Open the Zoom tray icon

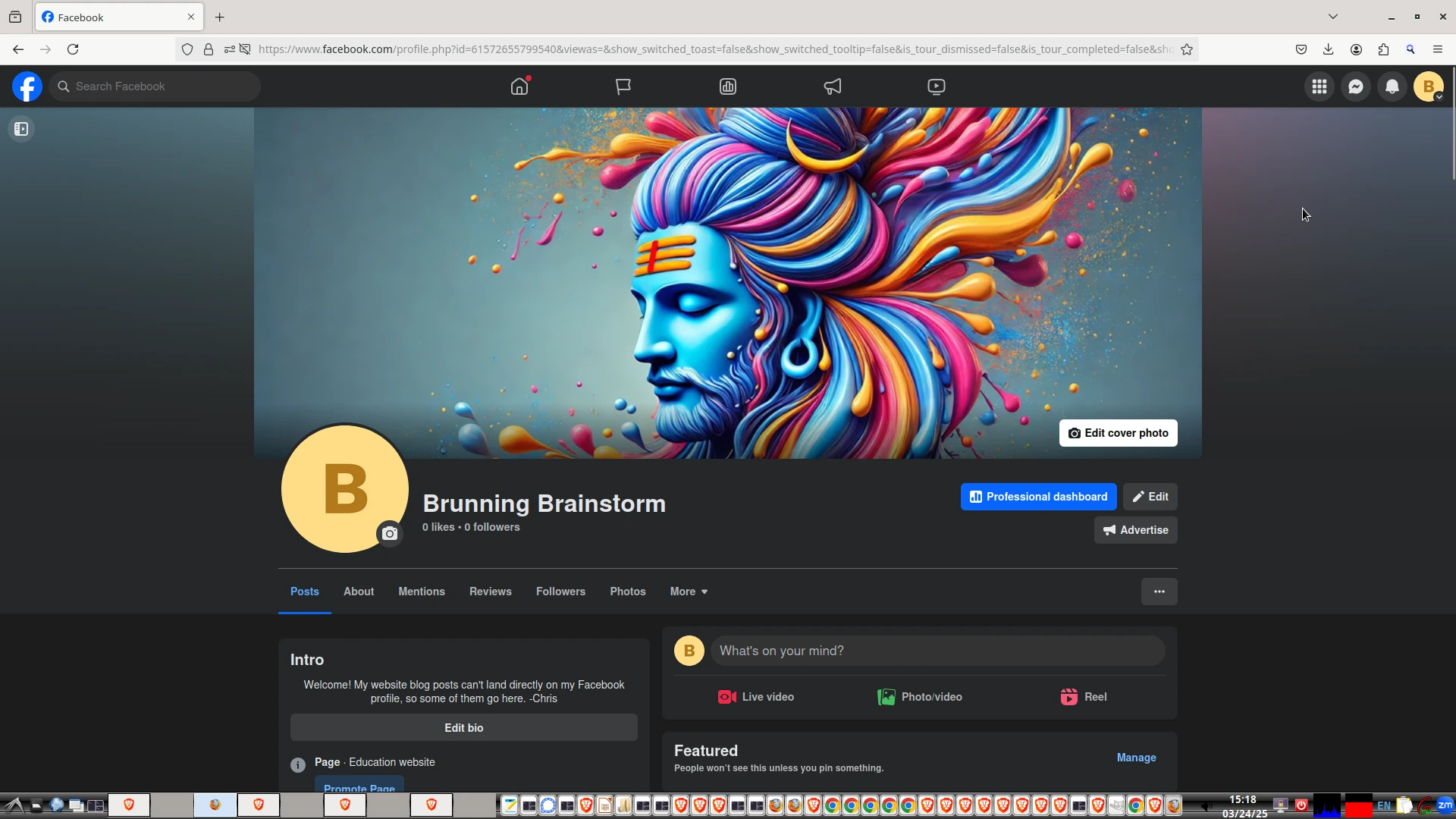1445,805
